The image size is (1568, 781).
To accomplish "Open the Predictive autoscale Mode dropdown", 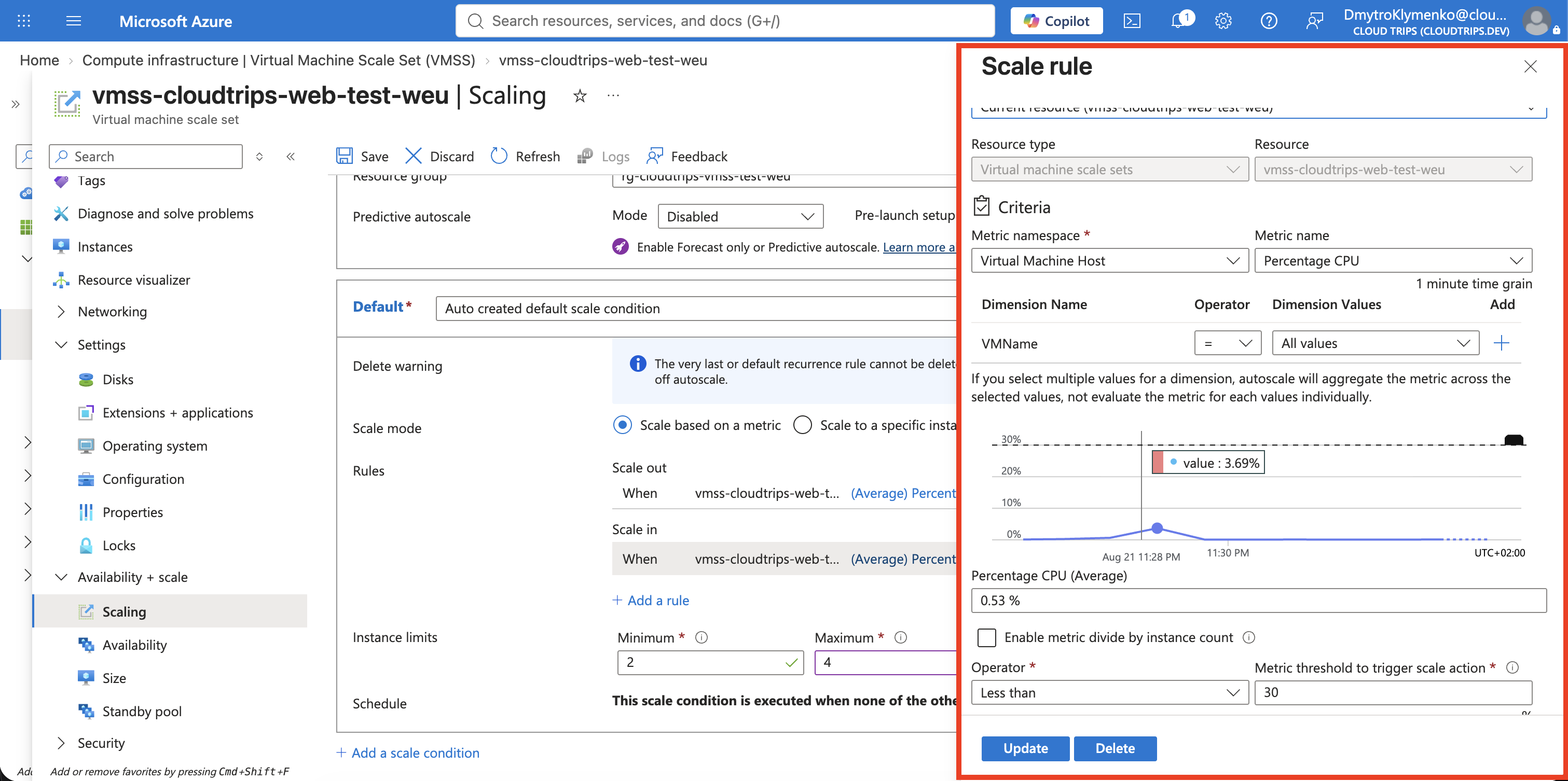I will pos(740,217).
